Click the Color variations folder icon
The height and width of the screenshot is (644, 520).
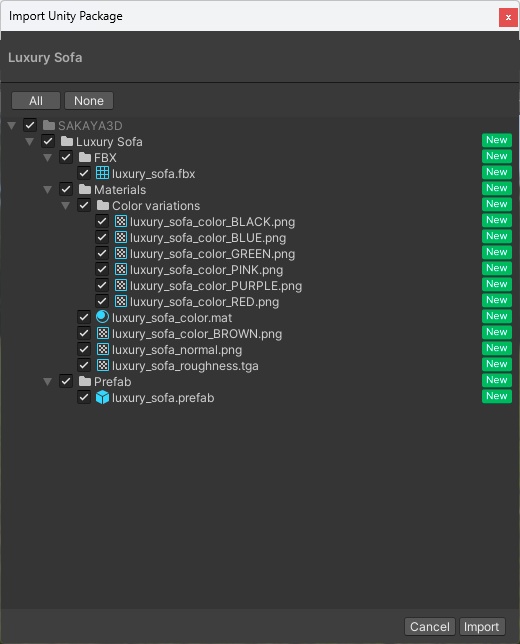(x=103, y=205)
